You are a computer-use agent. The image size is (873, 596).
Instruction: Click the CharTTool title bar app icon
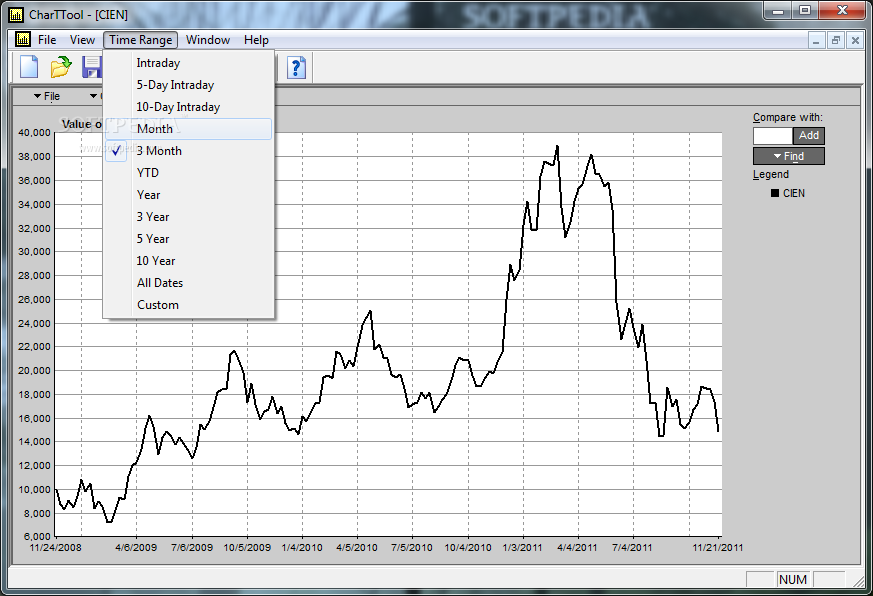(16, 14)
